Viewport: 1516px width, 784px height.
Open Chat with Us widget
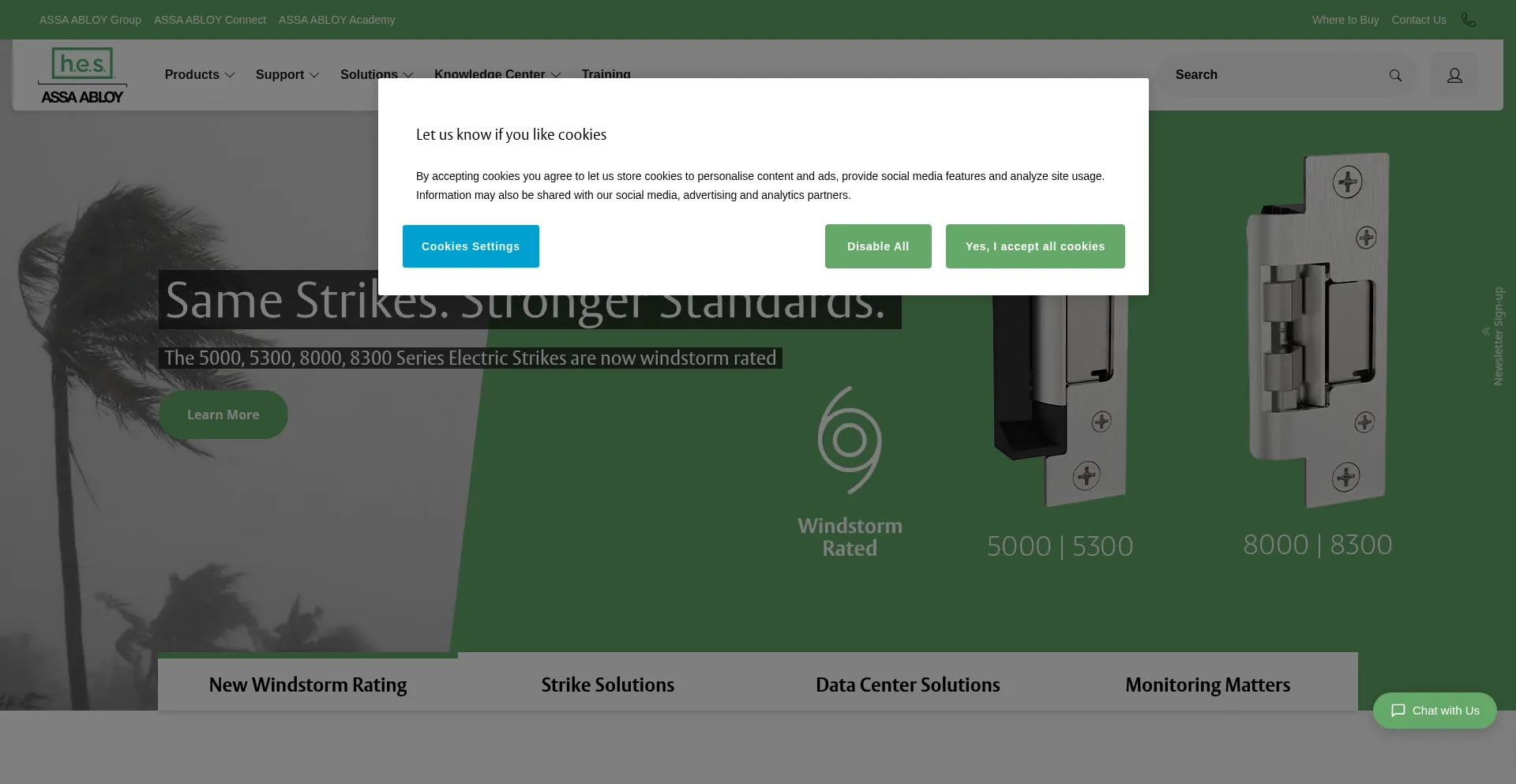pyautogui.click(x=1435, y=711)
